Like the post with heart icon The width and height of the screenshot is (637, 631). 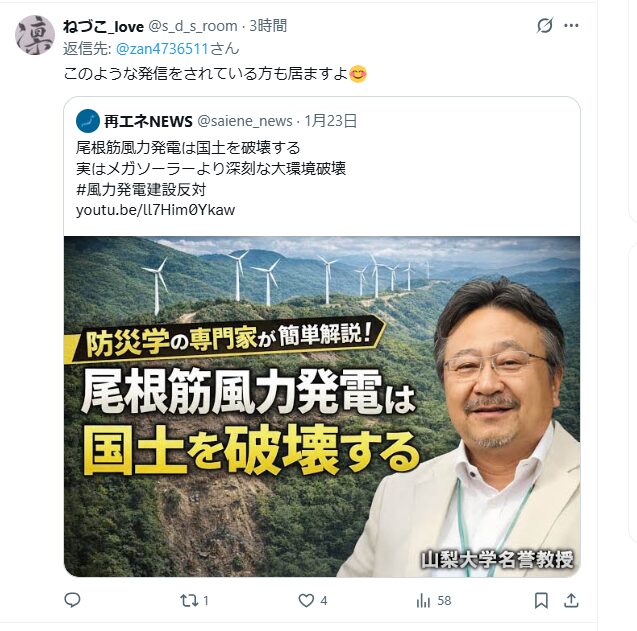coord(306,601)
